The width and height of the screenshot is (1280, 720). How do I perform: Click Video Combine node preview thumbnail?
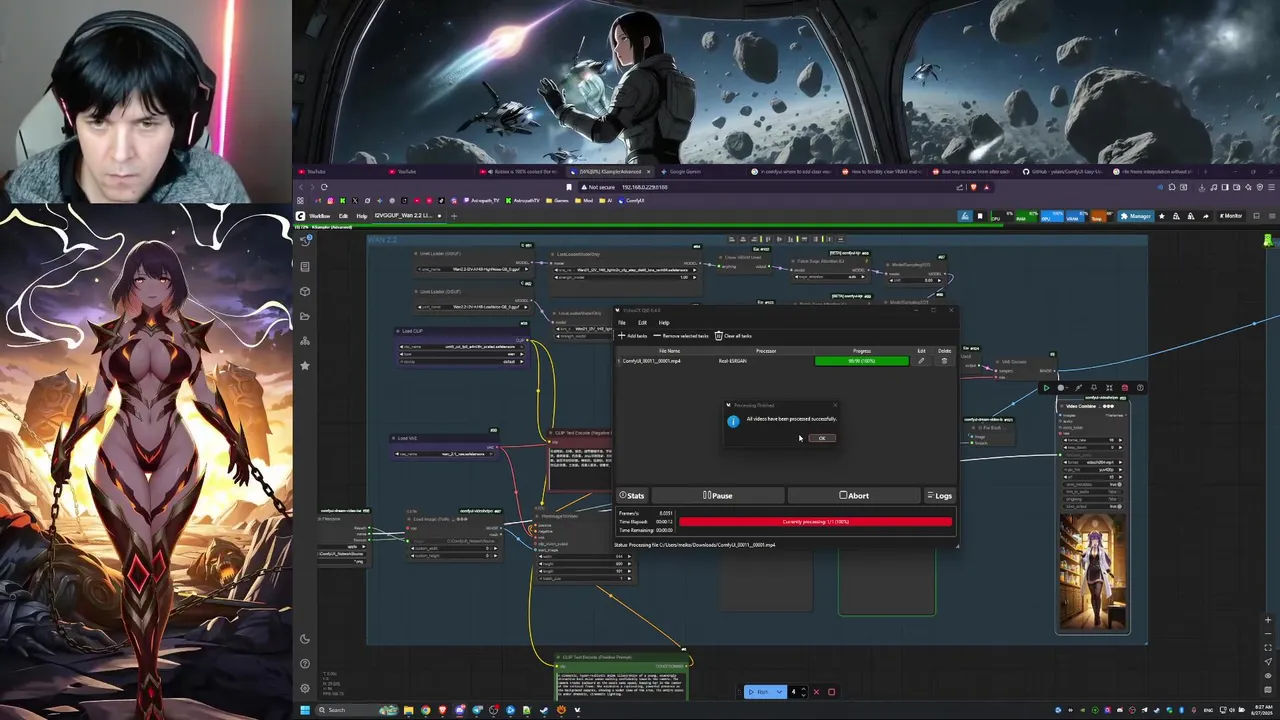pos(1093,574)
